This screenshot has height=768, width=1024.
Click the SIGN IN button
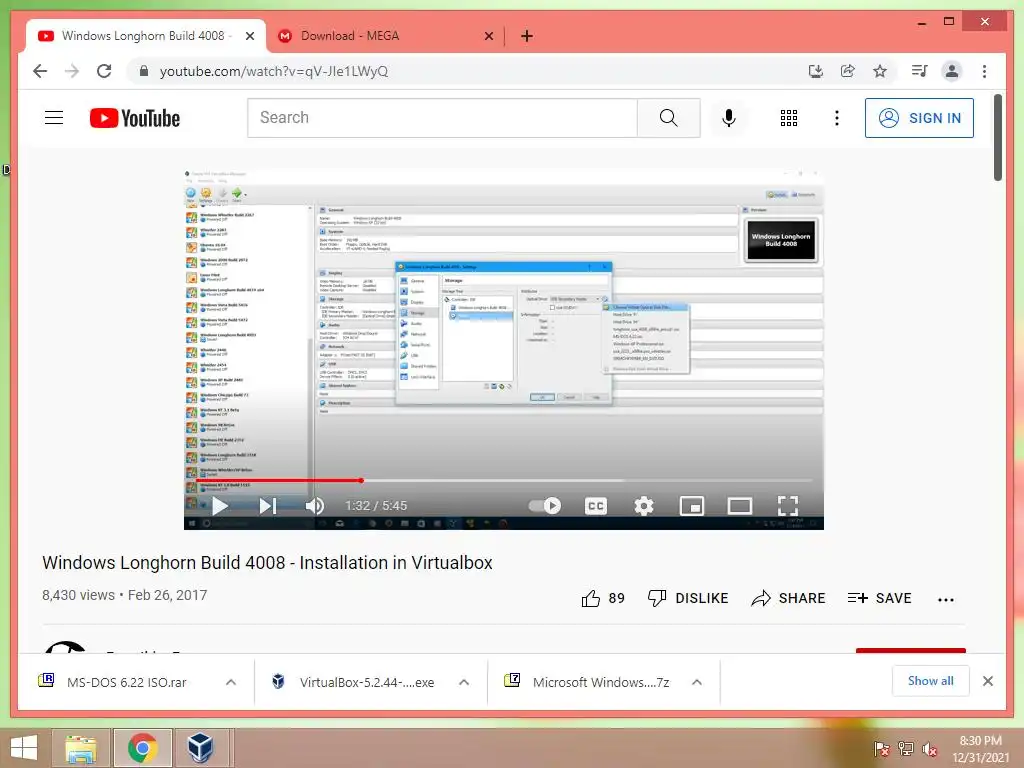[x=919, y=118]
